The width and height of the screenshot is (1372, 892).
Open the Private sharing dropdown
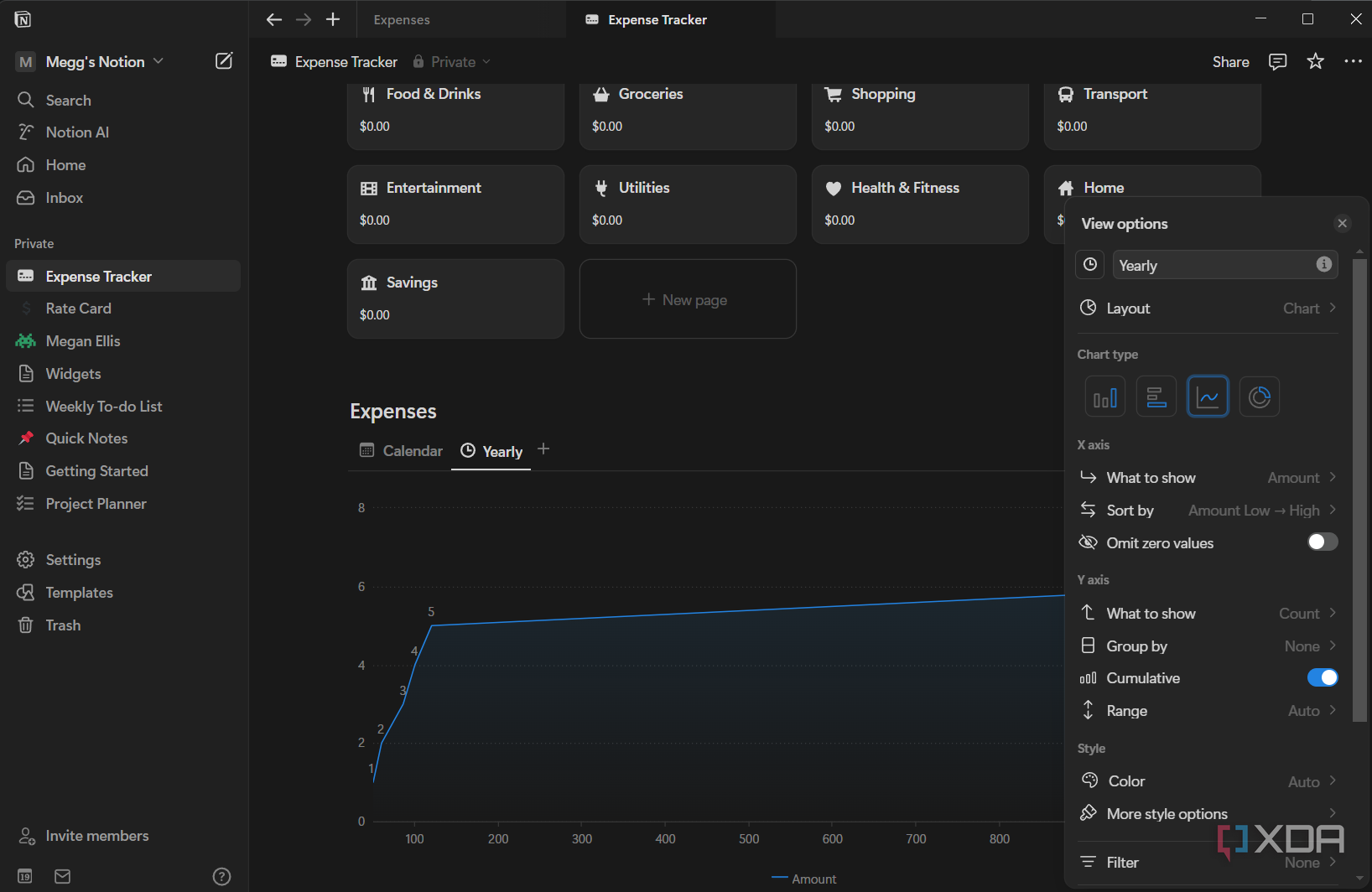451,62
